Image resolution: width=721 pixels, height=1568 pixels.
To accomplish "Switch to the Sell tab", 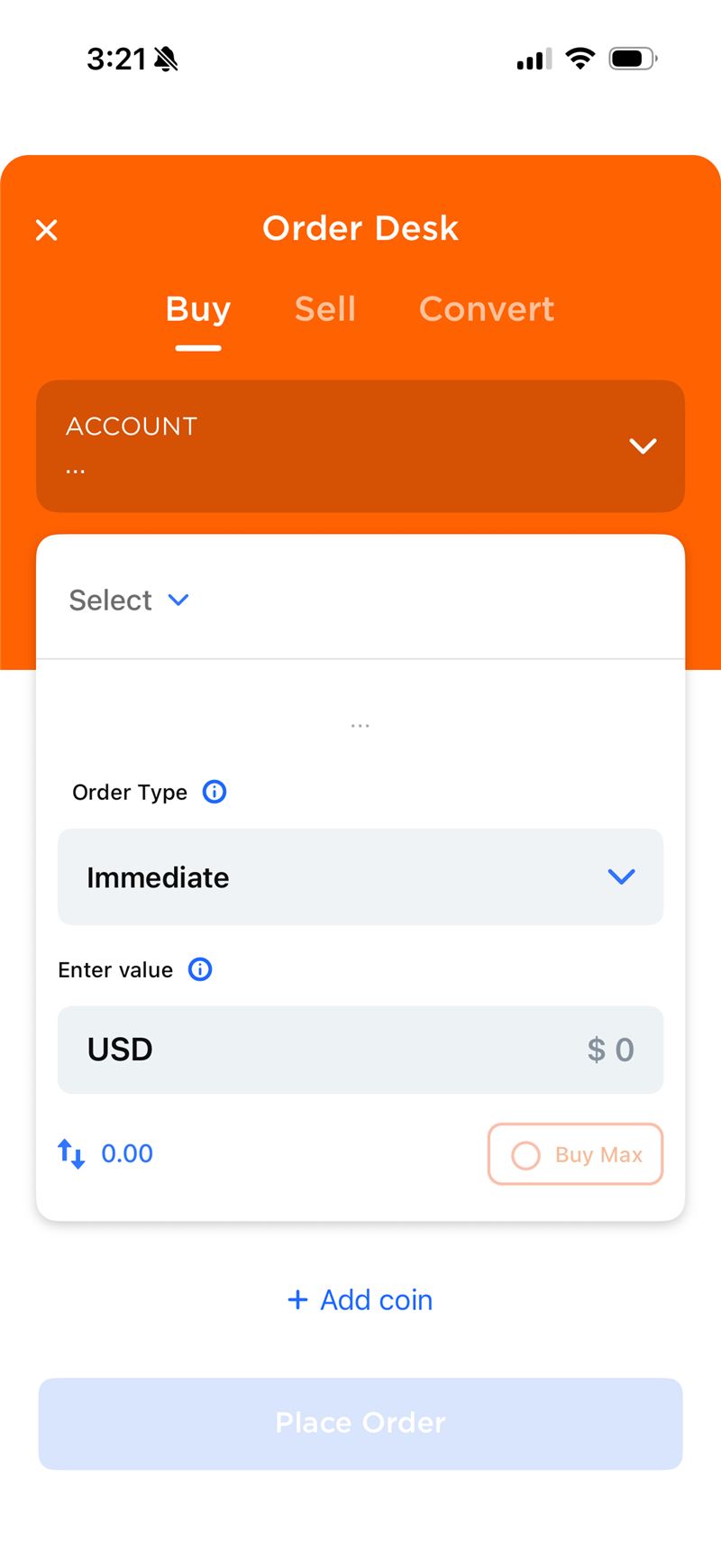I will (325, 309).
